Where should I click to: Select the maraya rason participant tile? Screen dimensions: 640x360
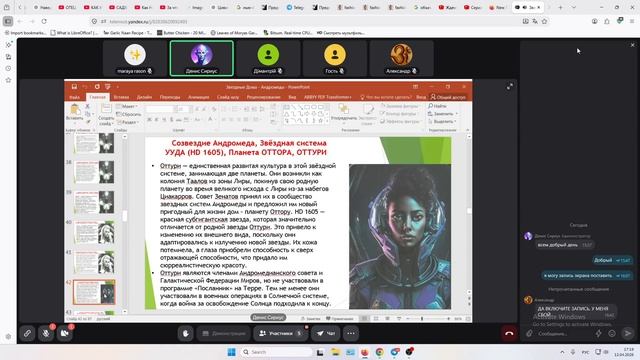pyautogui.click(x=135, y=58)
